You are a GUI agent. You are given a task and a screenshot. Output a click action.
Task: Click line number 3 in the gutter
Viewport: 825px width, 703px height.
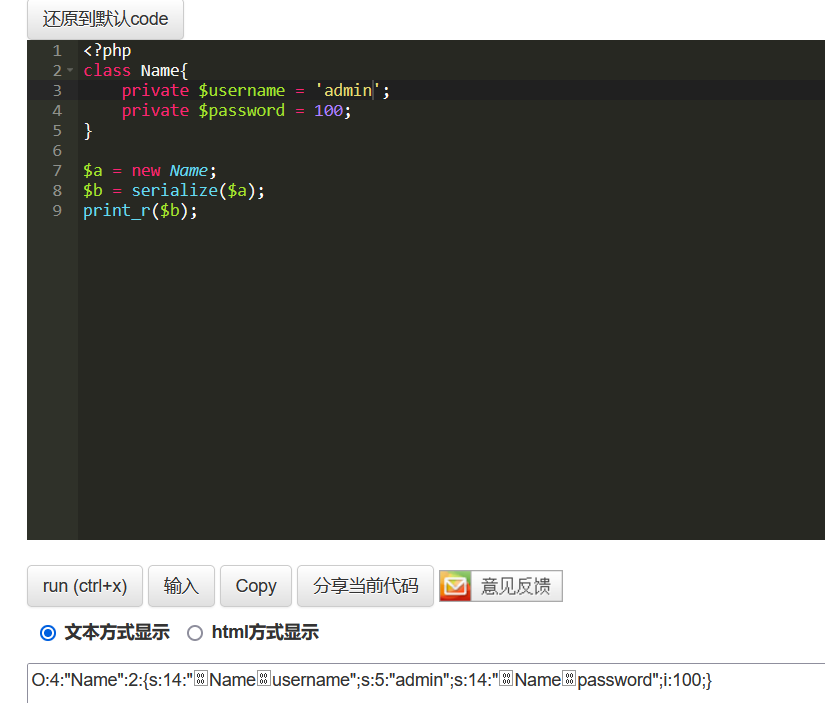point(57,91)
